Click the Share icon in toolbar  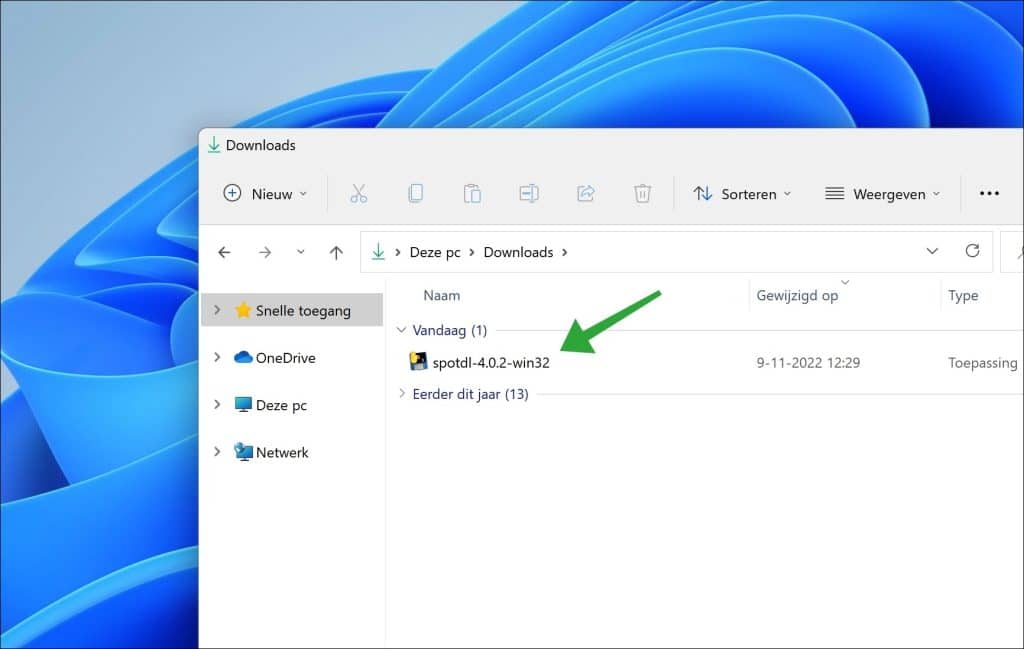coord(586,194)
